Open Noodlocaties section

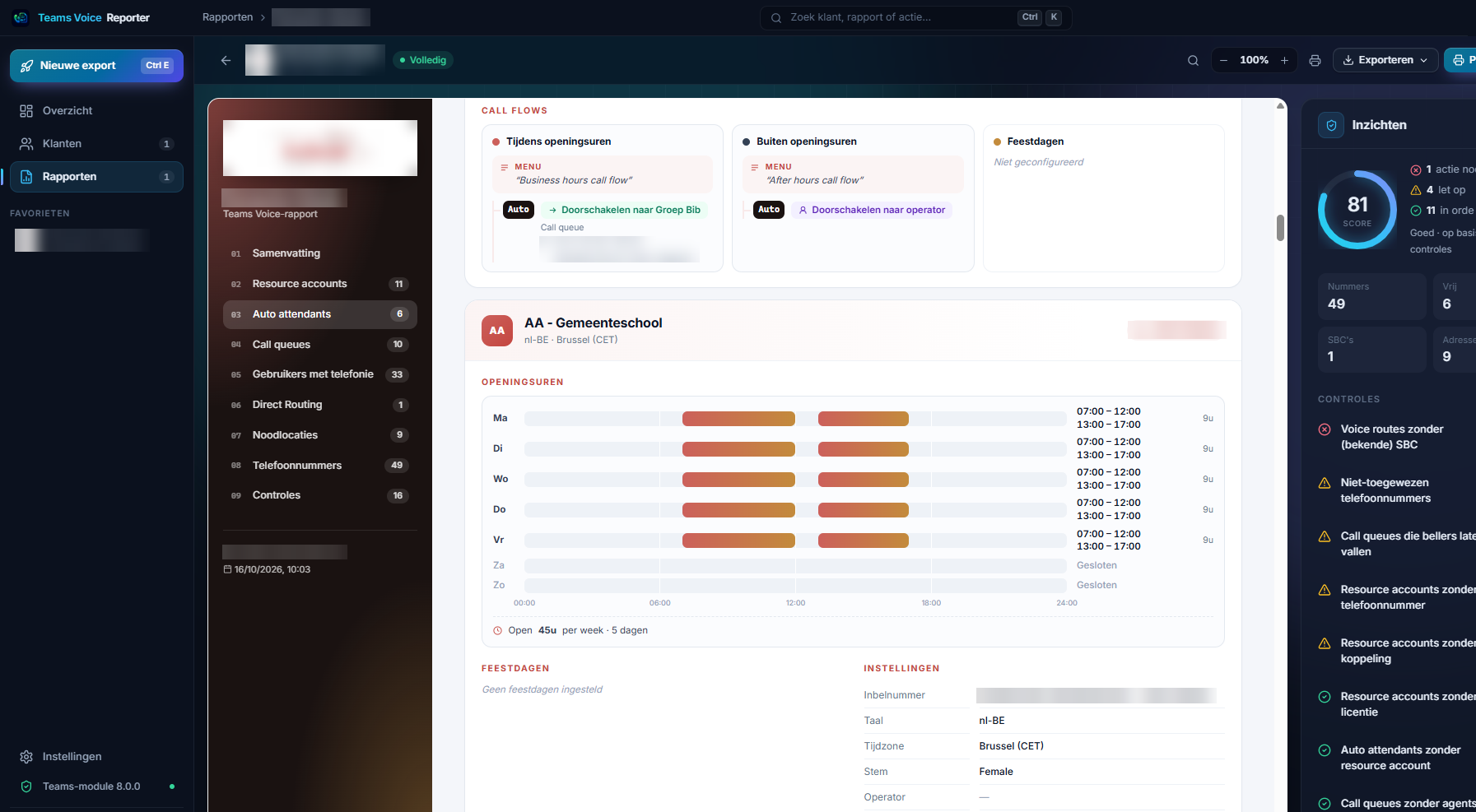319,435
